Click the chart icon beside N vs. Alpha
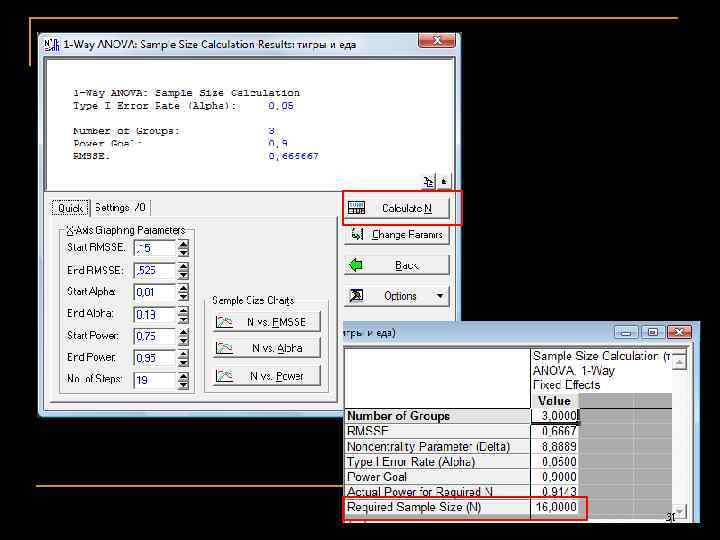The height and width of the screenshot is (540, 720). point(225,349)
